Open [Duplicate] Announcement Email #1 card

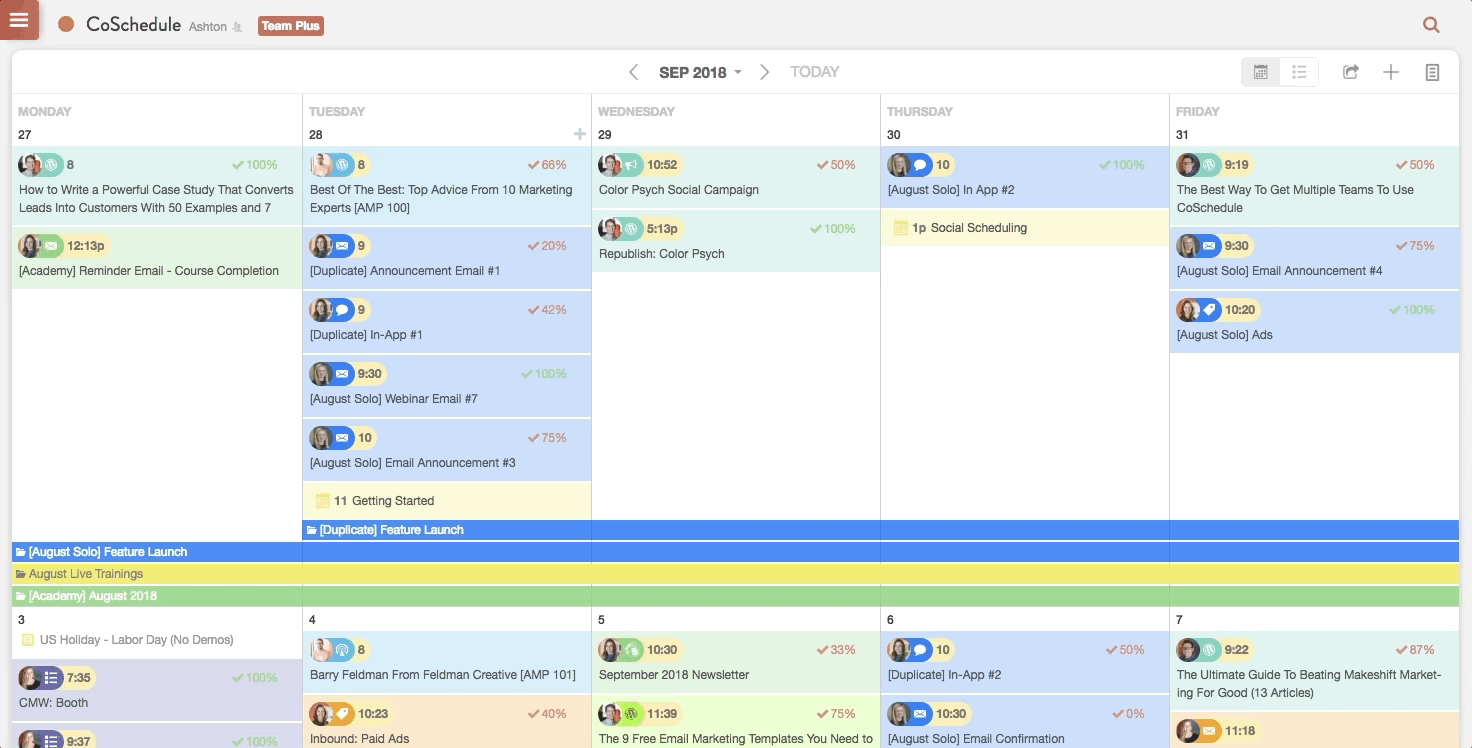(446, 258)
